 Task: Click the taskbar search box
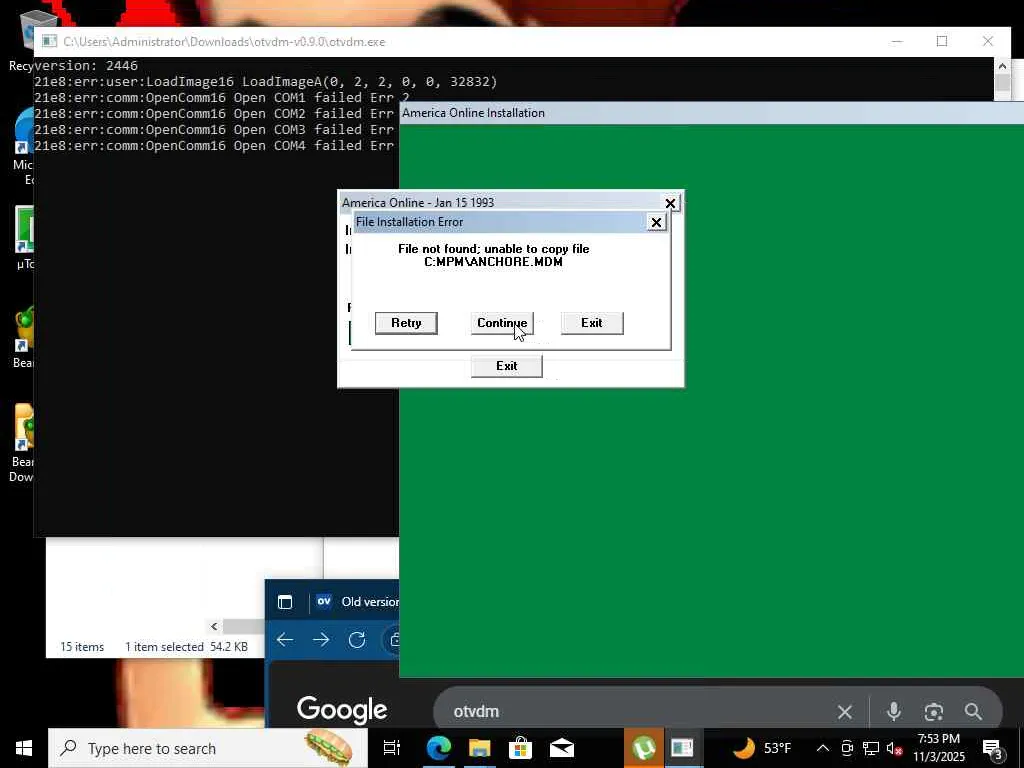[x=206, y=748]
